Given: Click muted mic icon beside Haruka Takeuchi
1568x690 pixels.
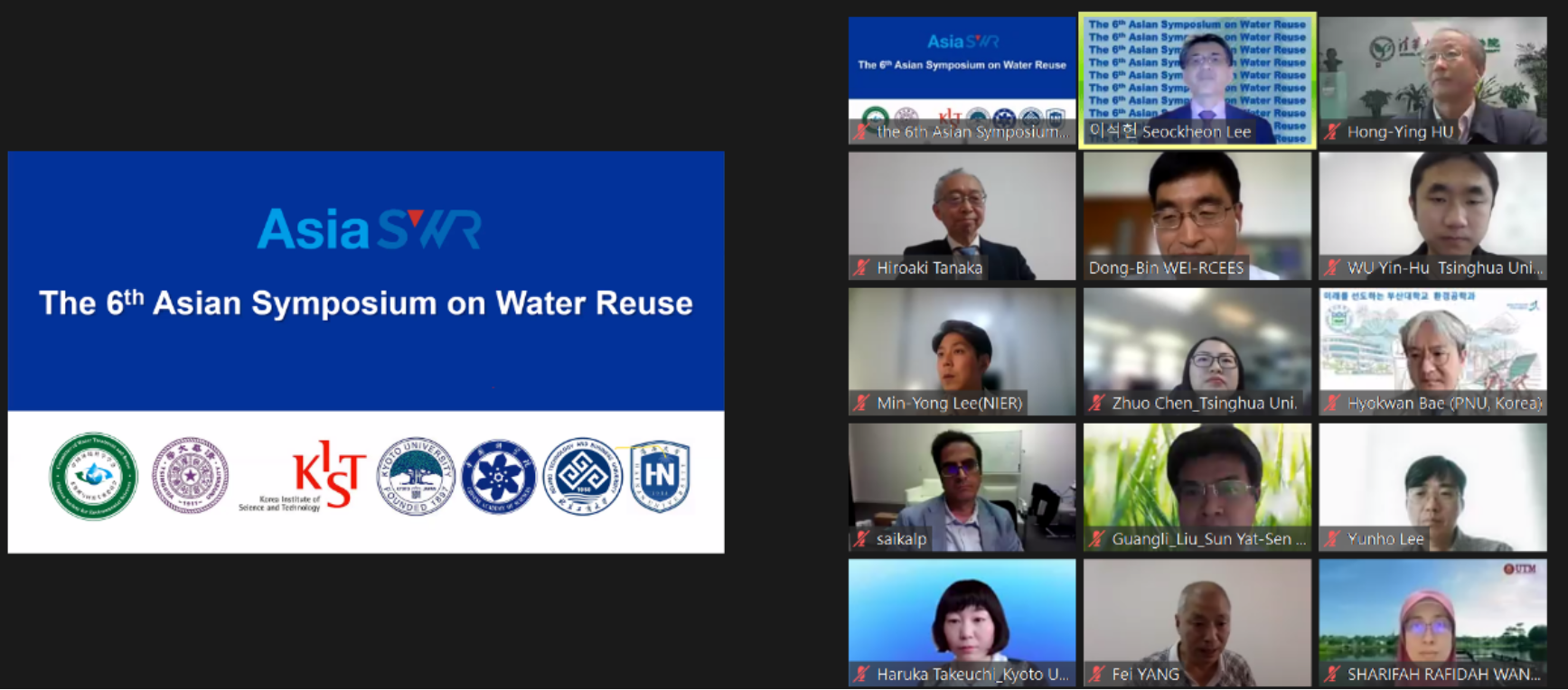Looking at the screenshot, I should pyautogui.click(x=862, y=674).
